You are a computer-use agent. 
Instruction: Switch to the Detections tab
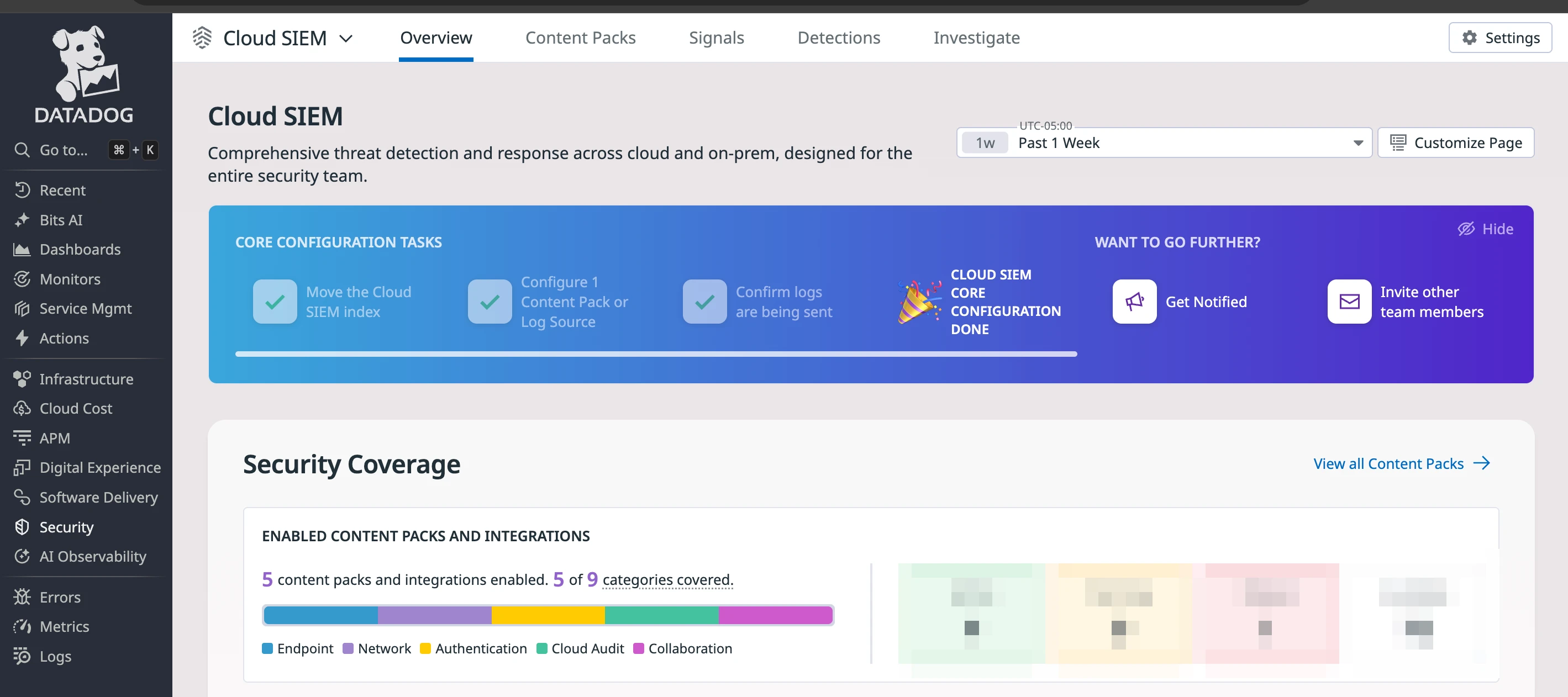pyautogui.click(x=839, y=37)
